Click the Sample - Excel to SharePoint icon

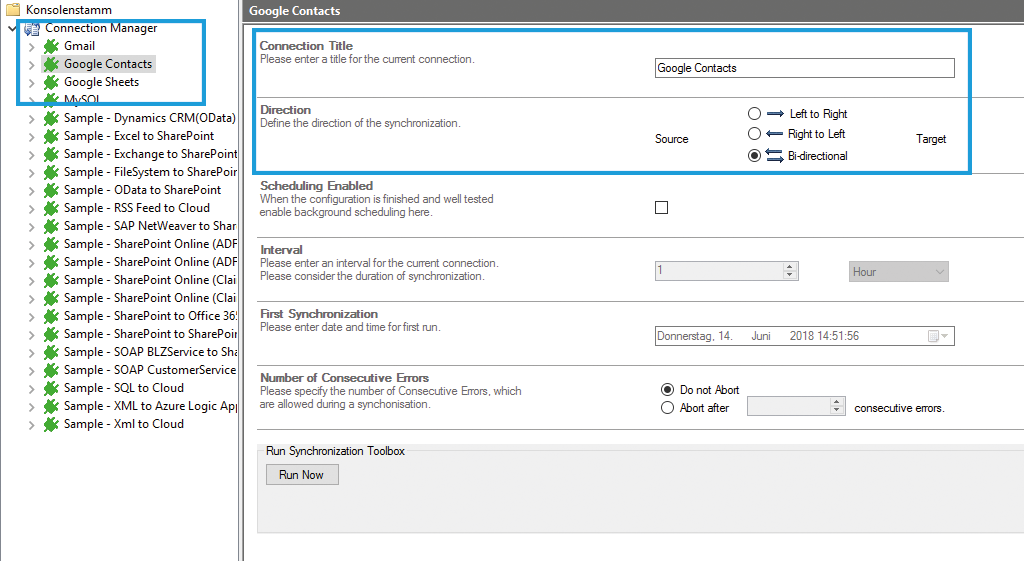point(52,136)
